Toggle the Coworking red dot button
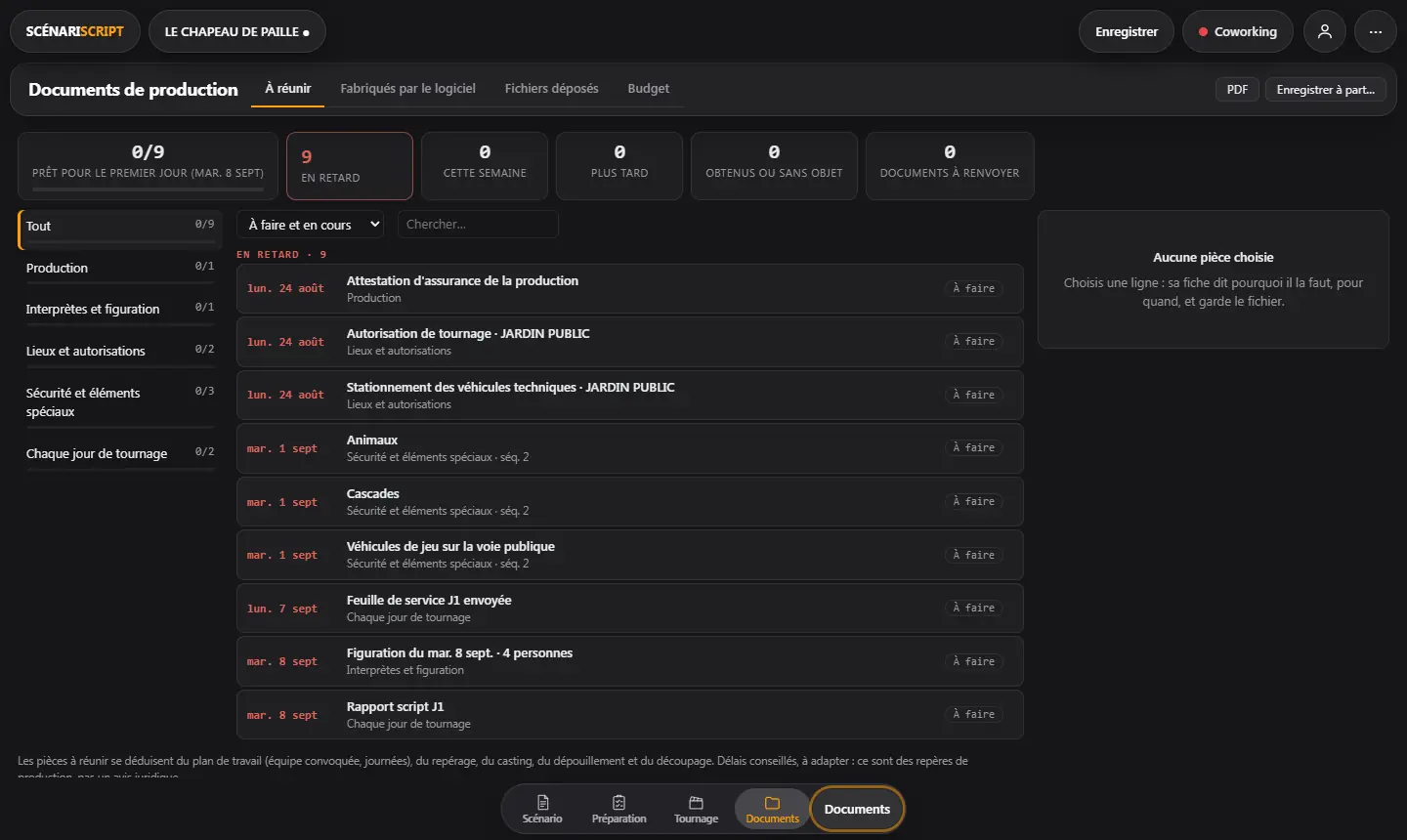Image resolution: width=1407 pixels, height=840 pixels. tap(1238, 31)
